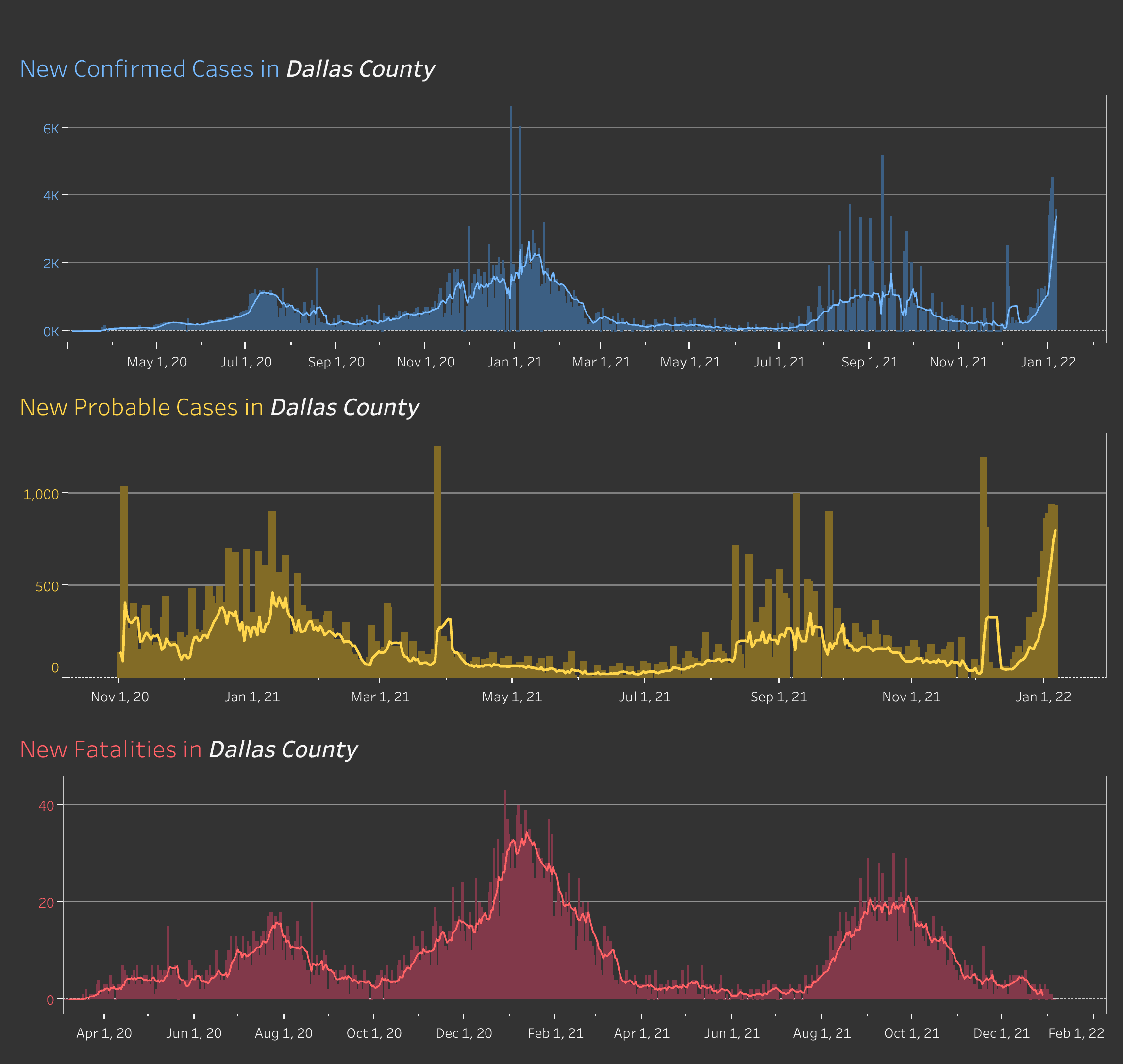
Task: Click 'Sep 1, 21' on probable cases axis
Action: pyautogui.click(x=778, y=697)
